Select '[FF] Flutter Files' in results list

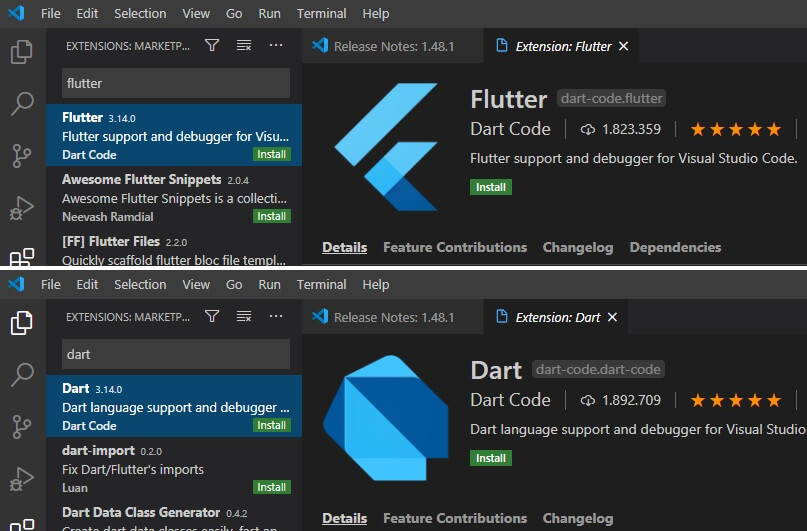coord(174,249)
